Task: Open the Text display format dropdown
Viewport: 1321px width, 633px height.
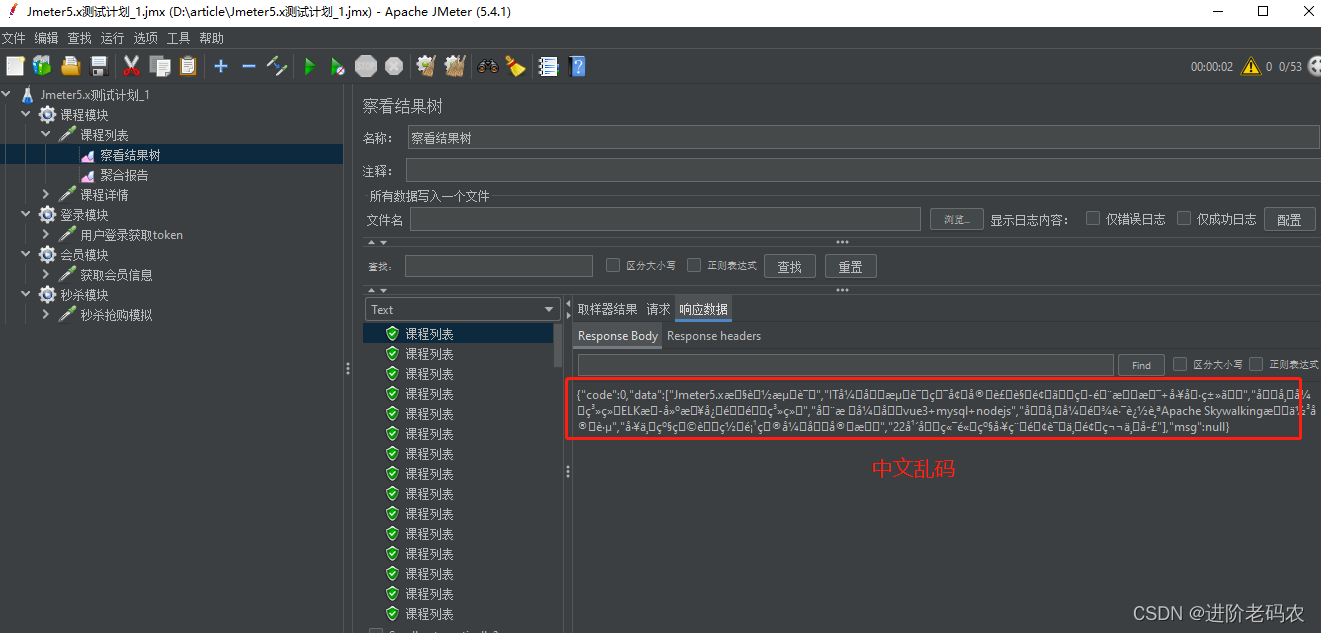Action: pyautogui.click(x=548, y=309)
